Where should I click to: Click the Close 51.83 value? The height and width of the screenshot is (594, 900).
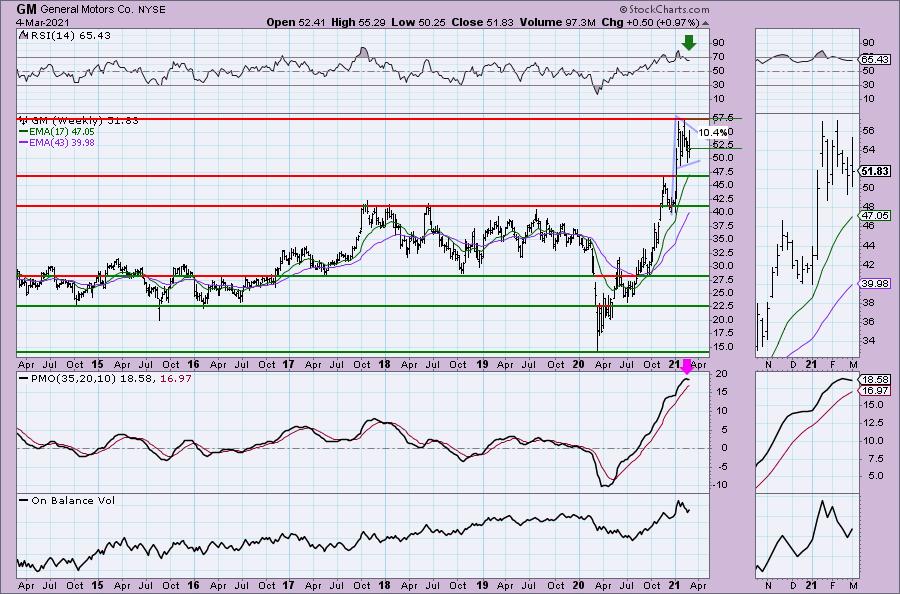click(483, 22)
